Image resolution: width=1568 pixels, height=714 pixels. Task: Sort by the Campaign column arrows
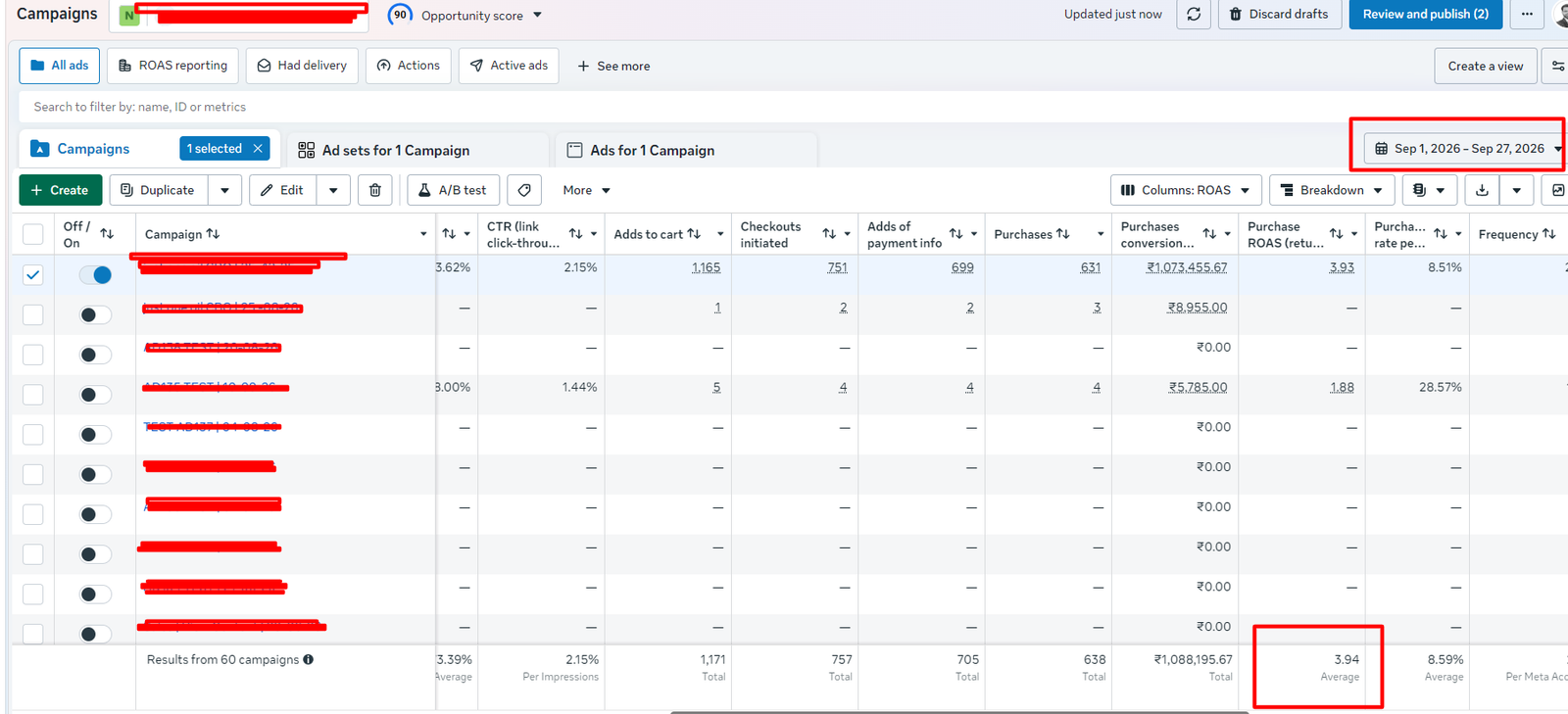[x=213, y=234]
